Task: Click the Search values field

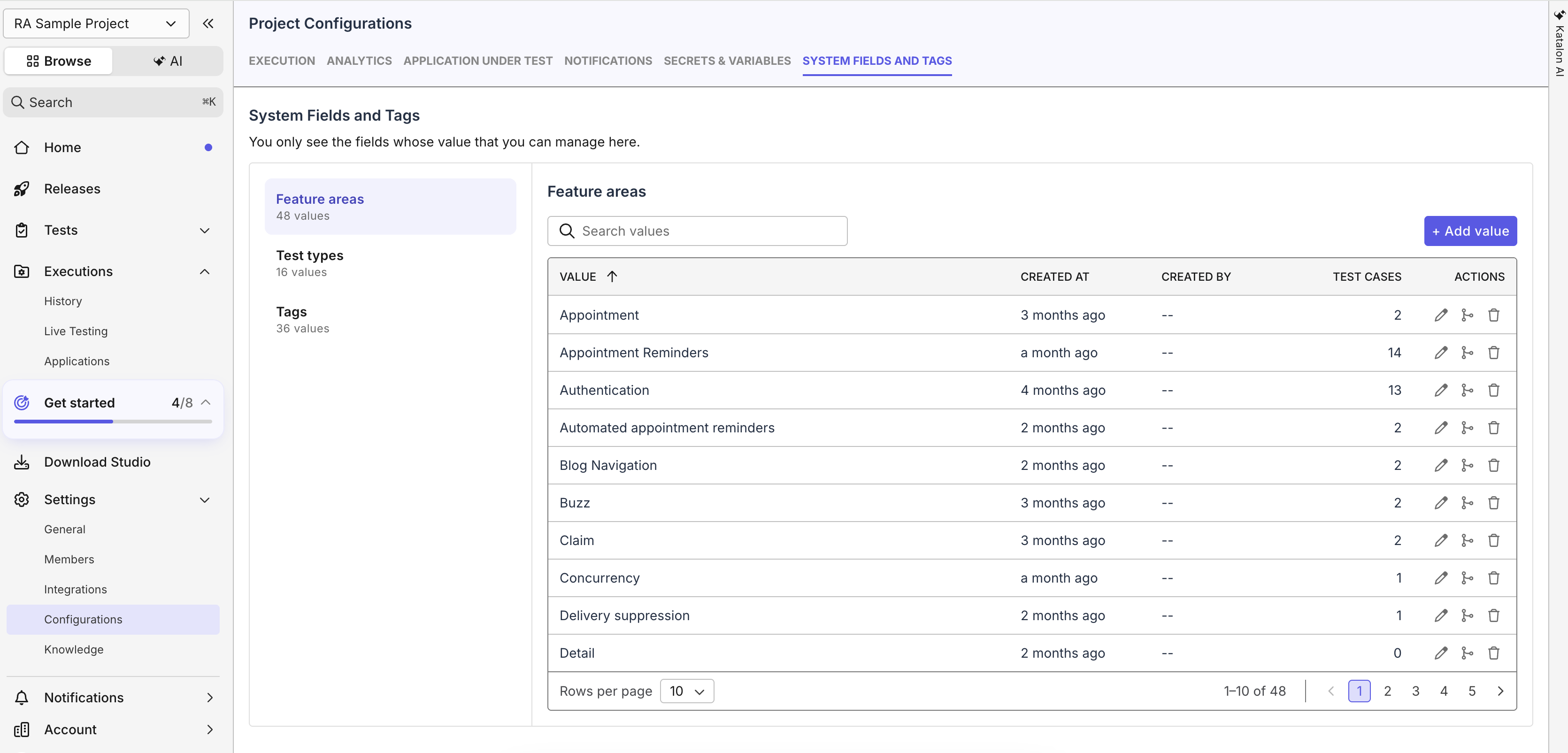Action: 697,231
